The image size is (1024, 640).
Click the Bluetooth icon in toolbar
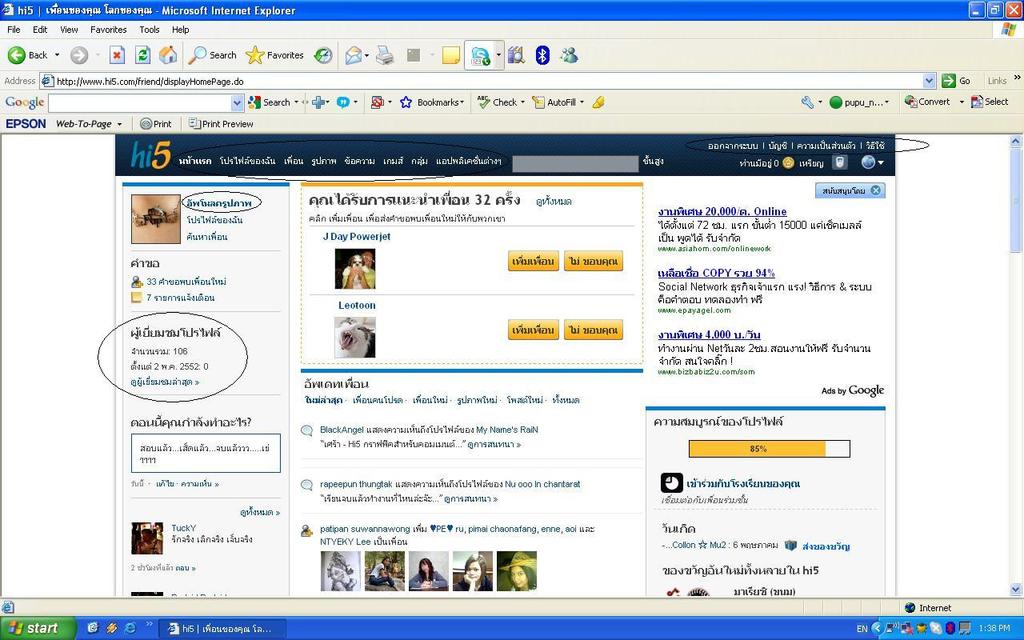[x=542, y=56]
